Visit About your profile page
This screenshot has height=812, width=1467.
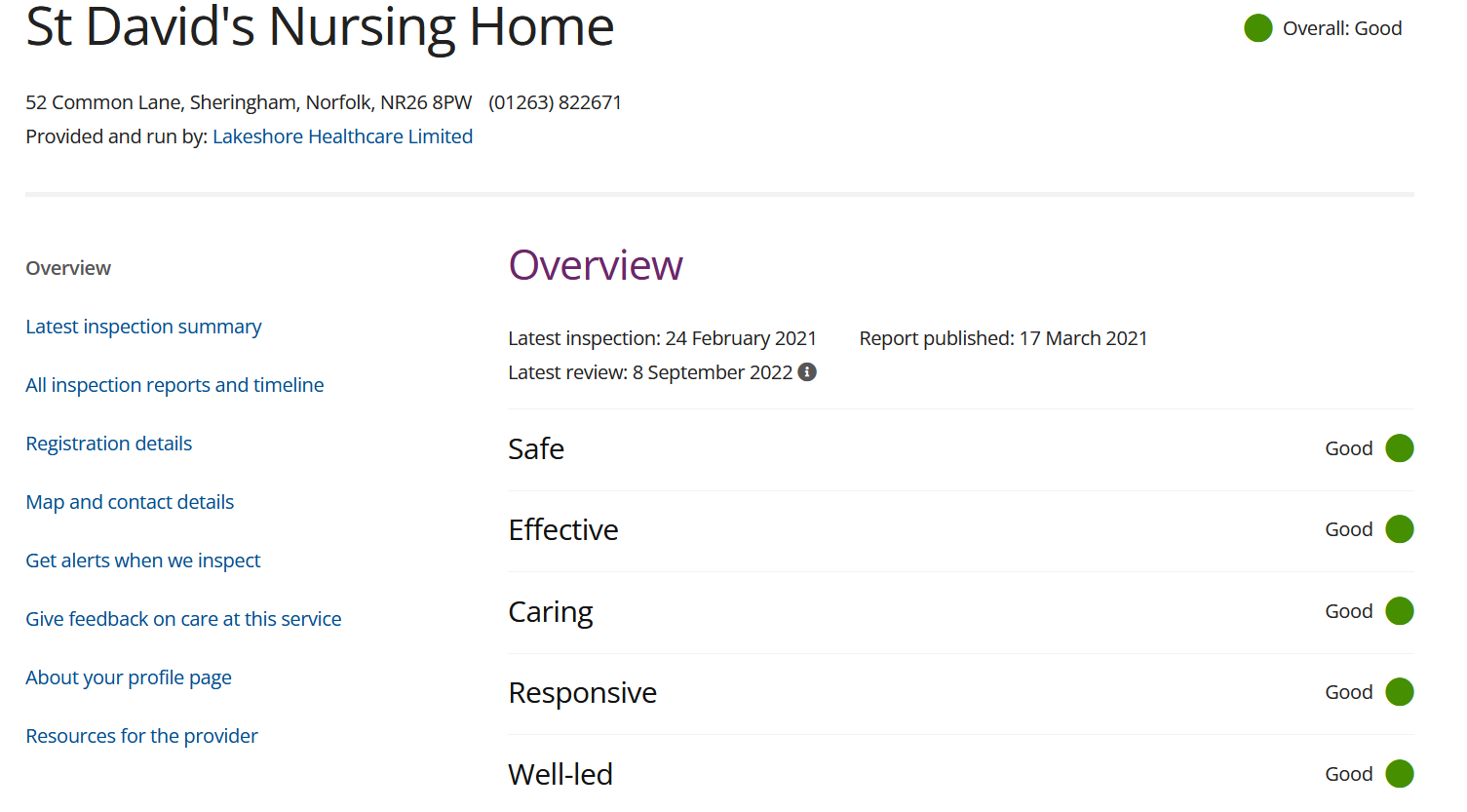tap(129, 677)
